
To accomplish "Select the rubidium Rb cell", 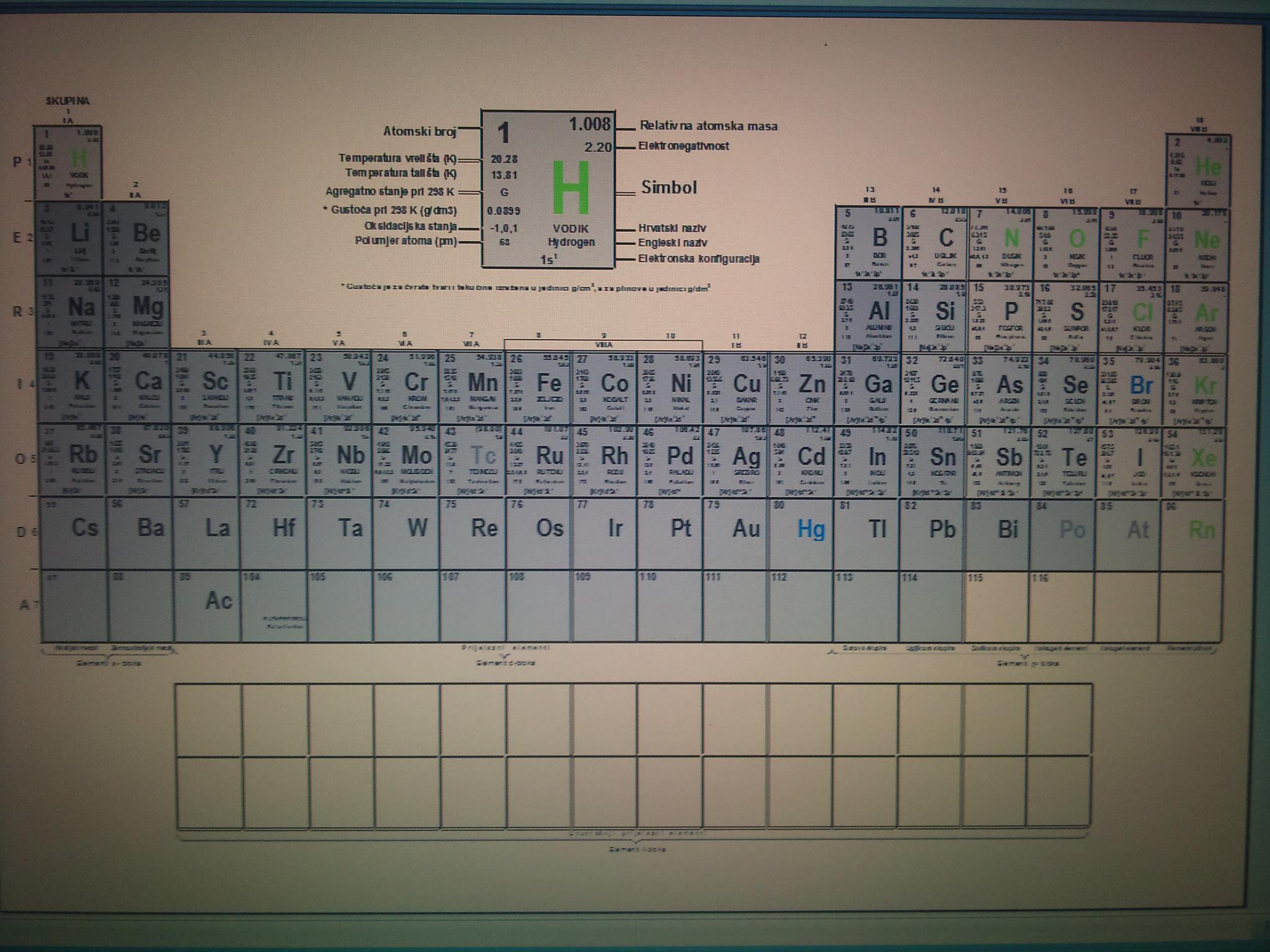I will click(73, 460).
